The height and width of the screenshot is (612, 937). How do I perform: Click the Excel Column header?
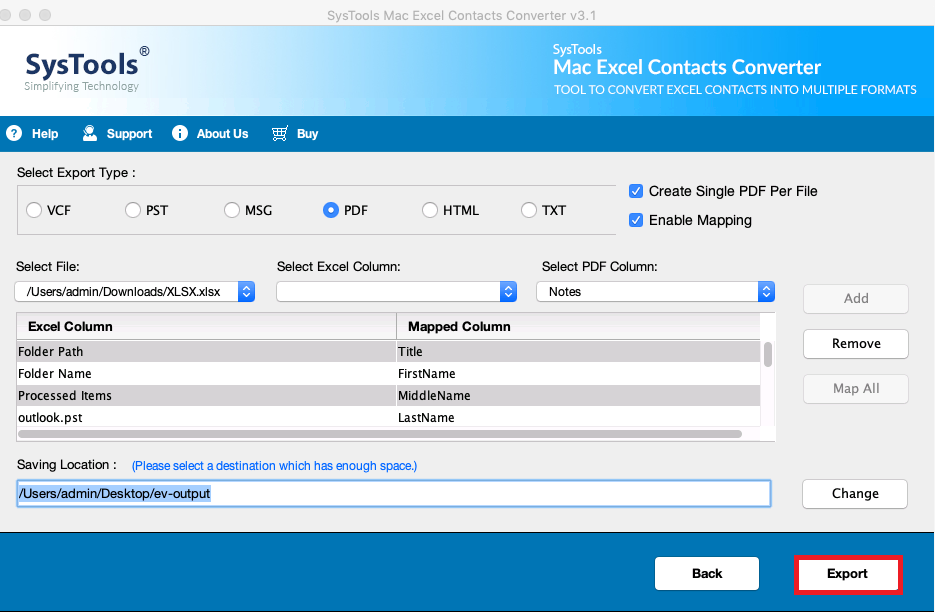pyautogui.click(x=206, y=327)
